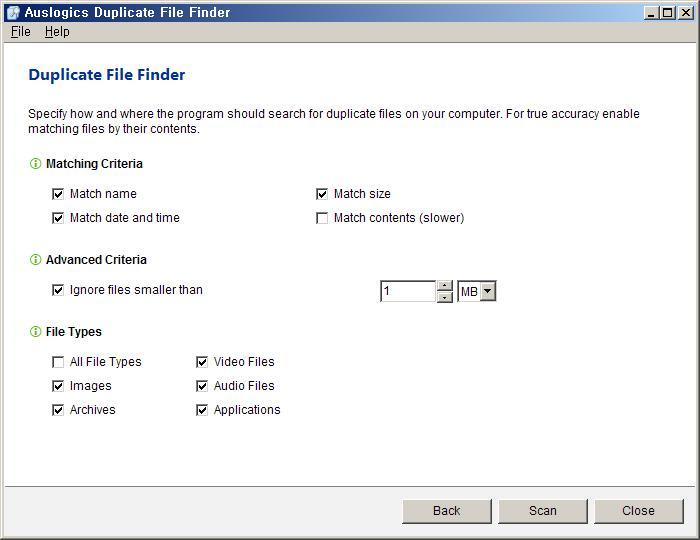The height and width of the screenshot is (540, 700).
Task: Click the Close button at bottom
Action: pyautogui.click(x=638, y=511)
